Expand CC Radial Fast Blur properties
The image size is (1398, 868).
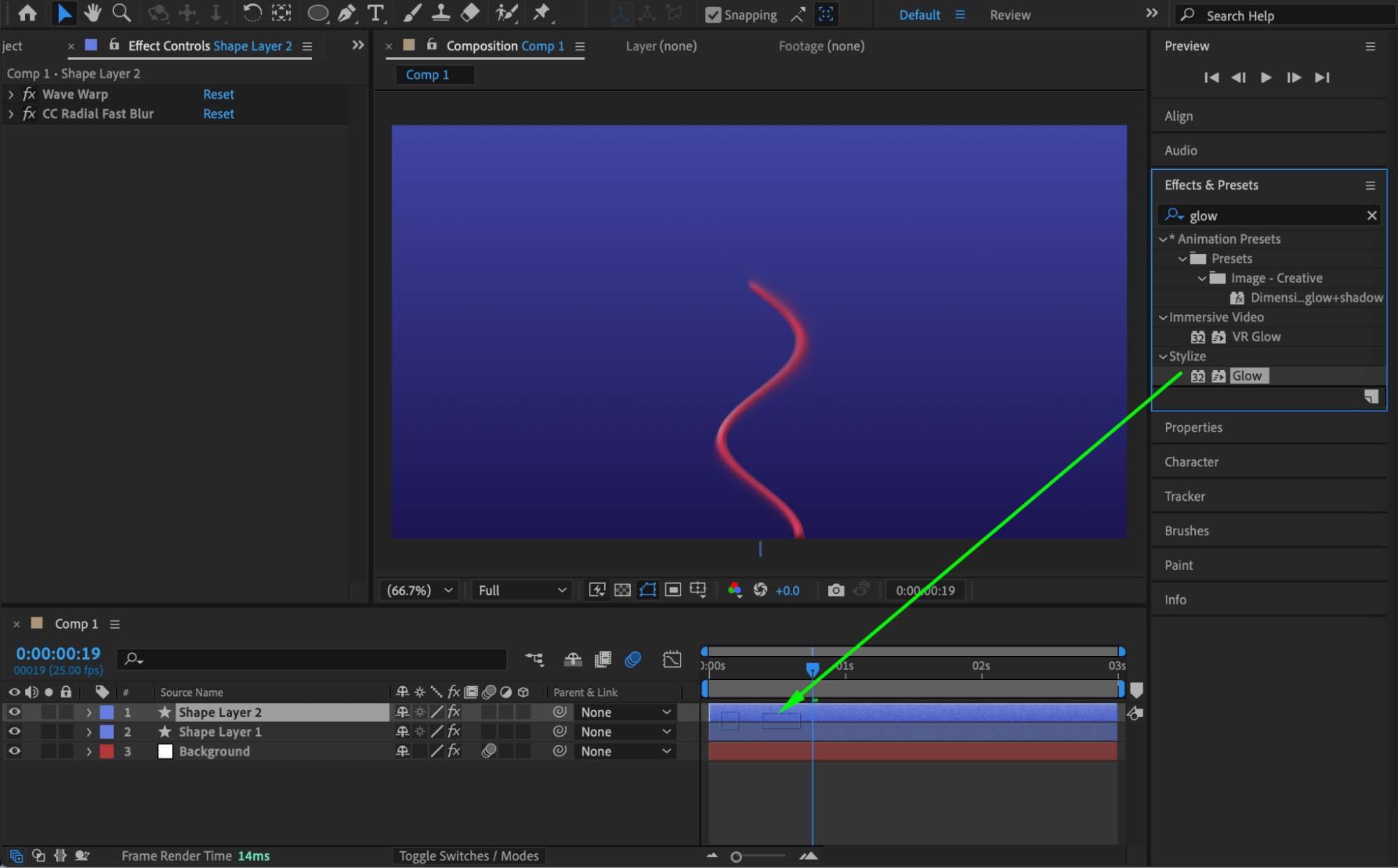[10, 113]
